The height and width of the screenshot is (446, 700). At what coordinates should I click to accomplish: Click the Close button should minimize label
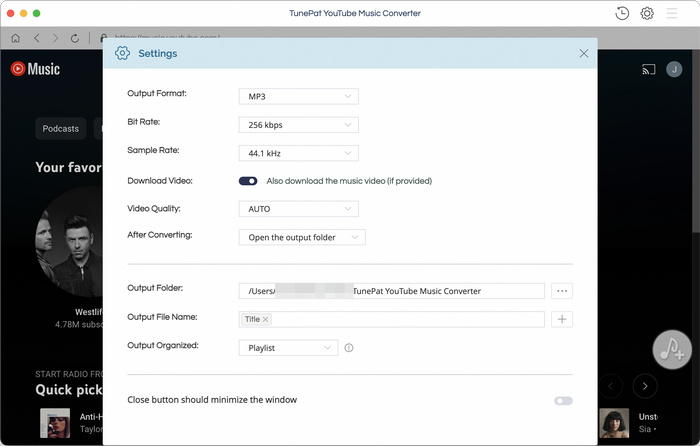pyautogui.click(x=212, y=400)
